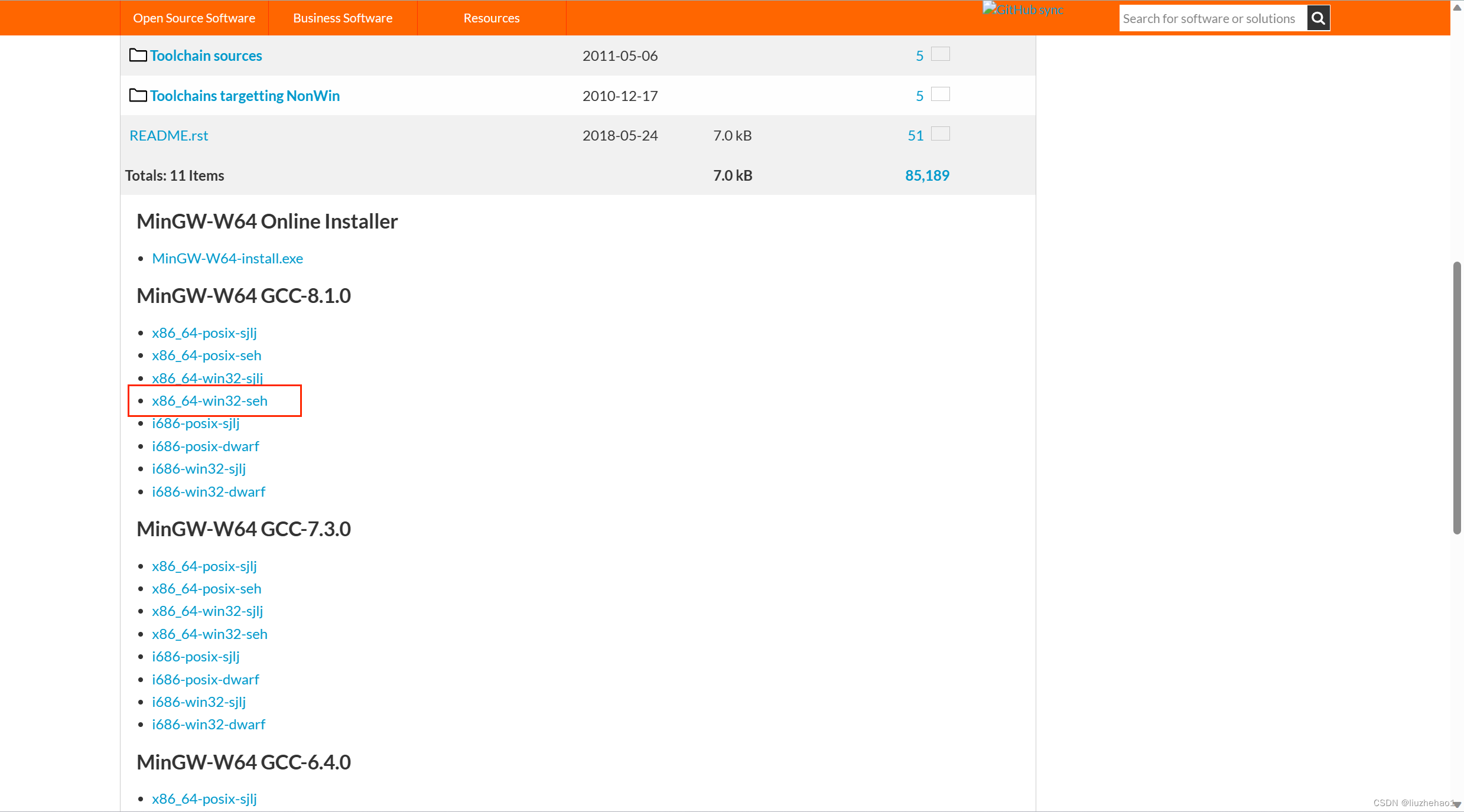Image resolution: width=1464 pixels, height=812 pixels.
Task: Click the 85,189 total downloads link
Action: (x=926, y=175)
